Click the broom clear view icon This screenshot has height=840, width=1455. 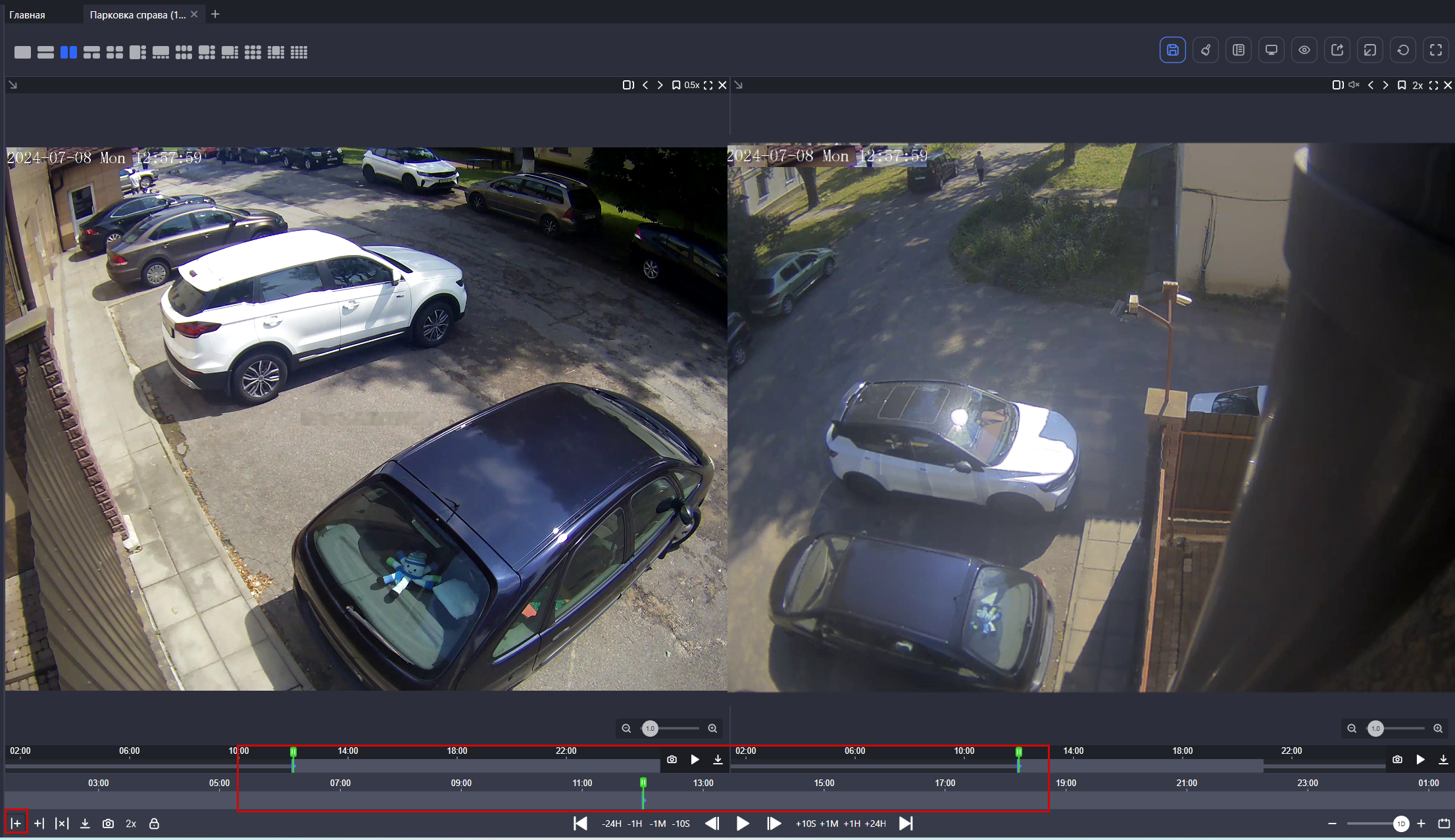click(1205, 50)
